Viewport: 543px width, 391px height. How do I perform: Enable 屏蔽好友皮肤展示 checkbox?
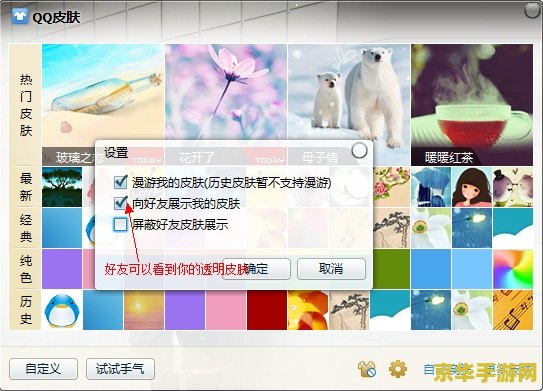click(x=121, y=224)
